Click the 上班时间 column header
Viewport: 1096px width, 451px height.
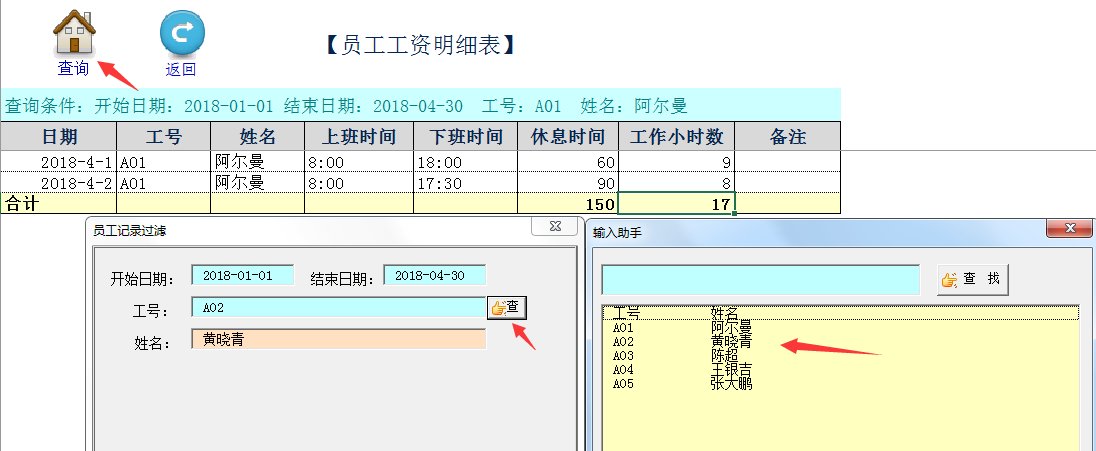[x=359, y=136]
